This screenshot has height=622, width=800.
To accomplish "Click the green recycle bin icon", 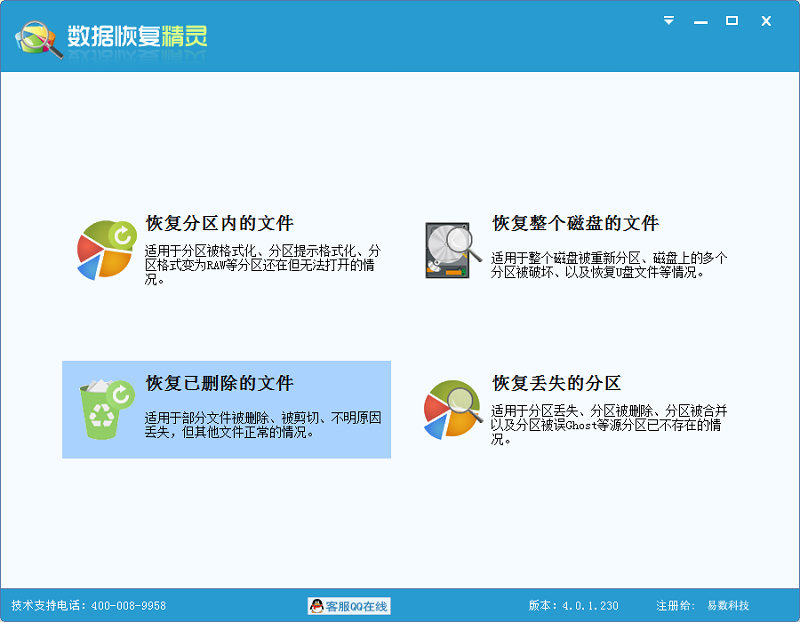I will coord(106,409).
